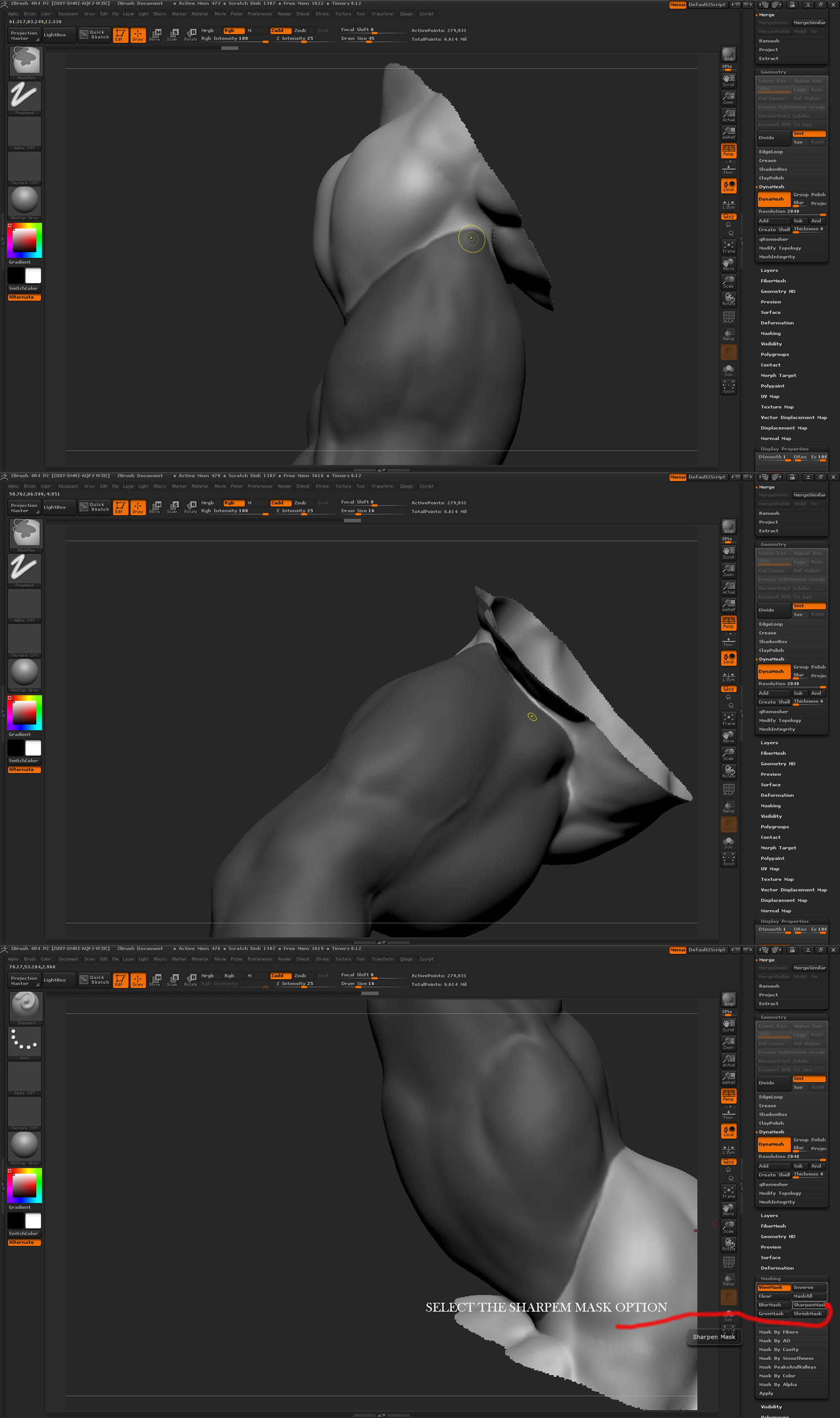Click the Zoom icon in top window
840x1418 pixels.
click(728, 97)
